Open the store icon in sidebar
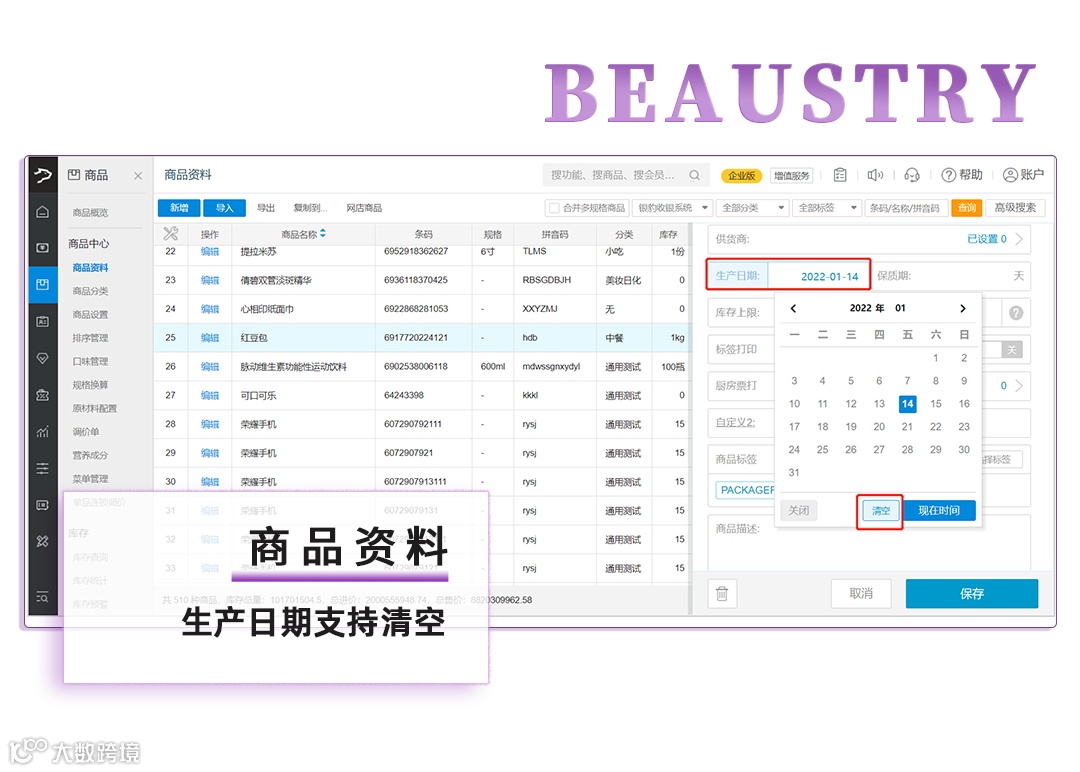1080x772 pixels. tap(43, 395)
